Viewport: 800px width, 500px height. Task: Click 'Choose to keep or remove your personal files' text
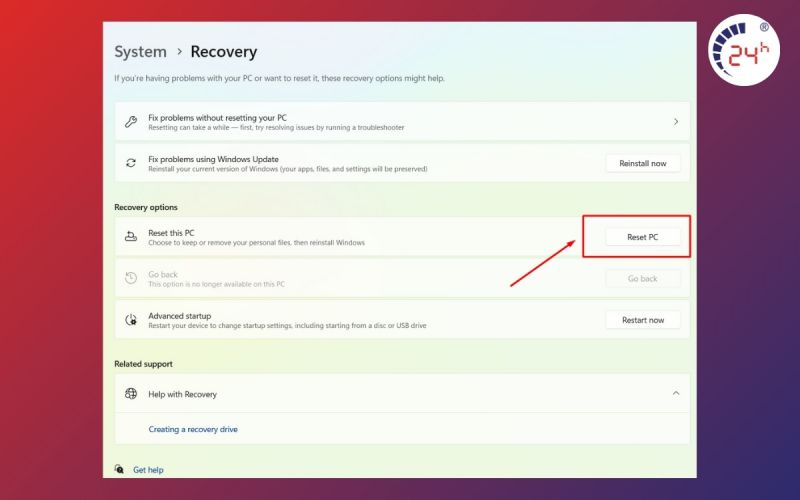257,243
